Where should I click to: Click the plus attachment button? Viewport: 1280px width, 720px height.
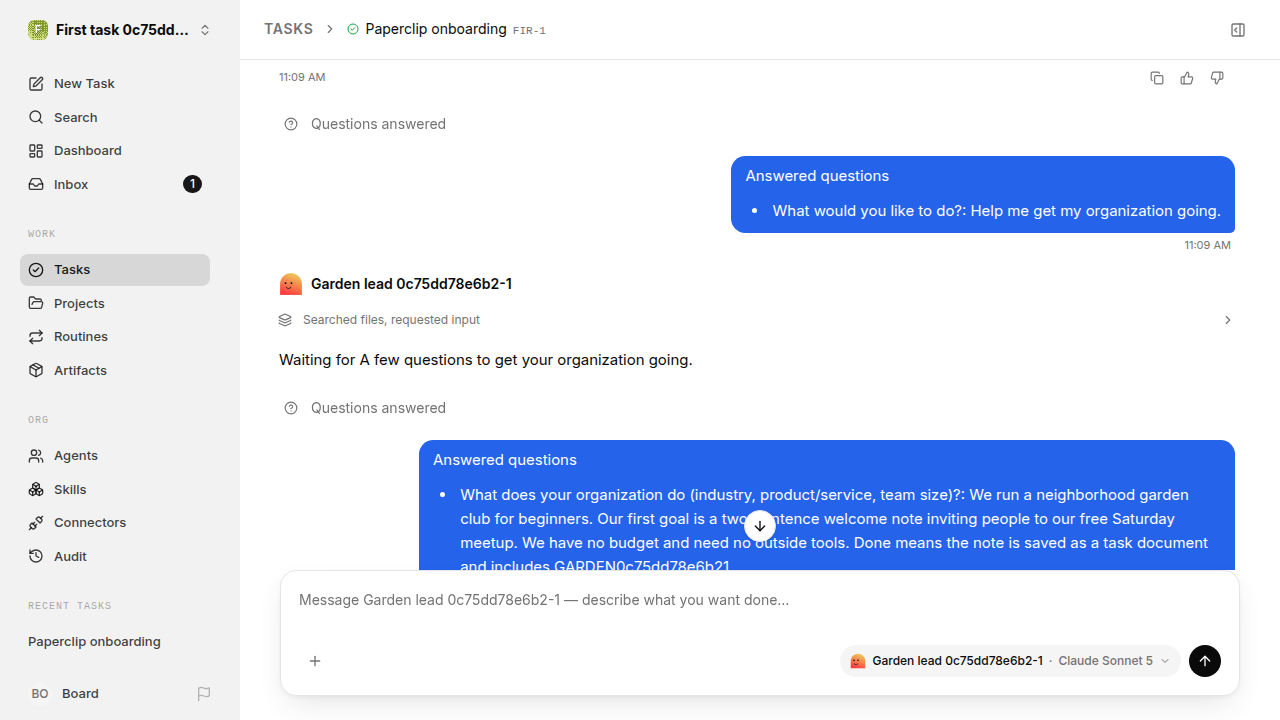click(315, 661)
